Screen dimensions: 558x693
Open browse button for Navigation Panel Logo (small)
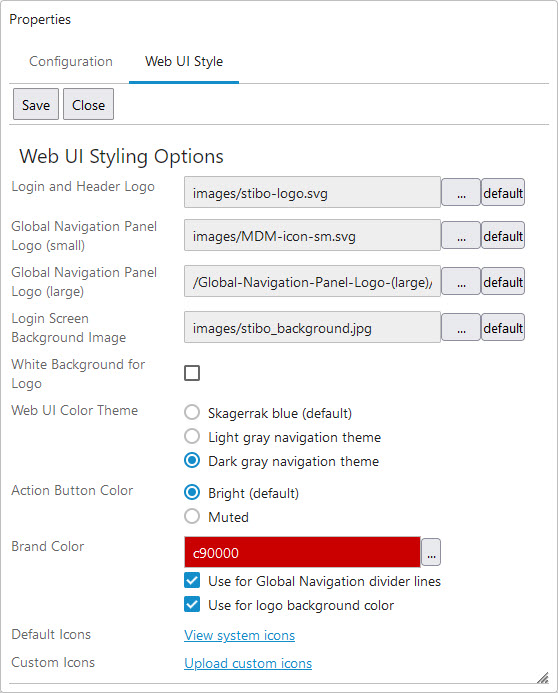[x=461, y=235]
